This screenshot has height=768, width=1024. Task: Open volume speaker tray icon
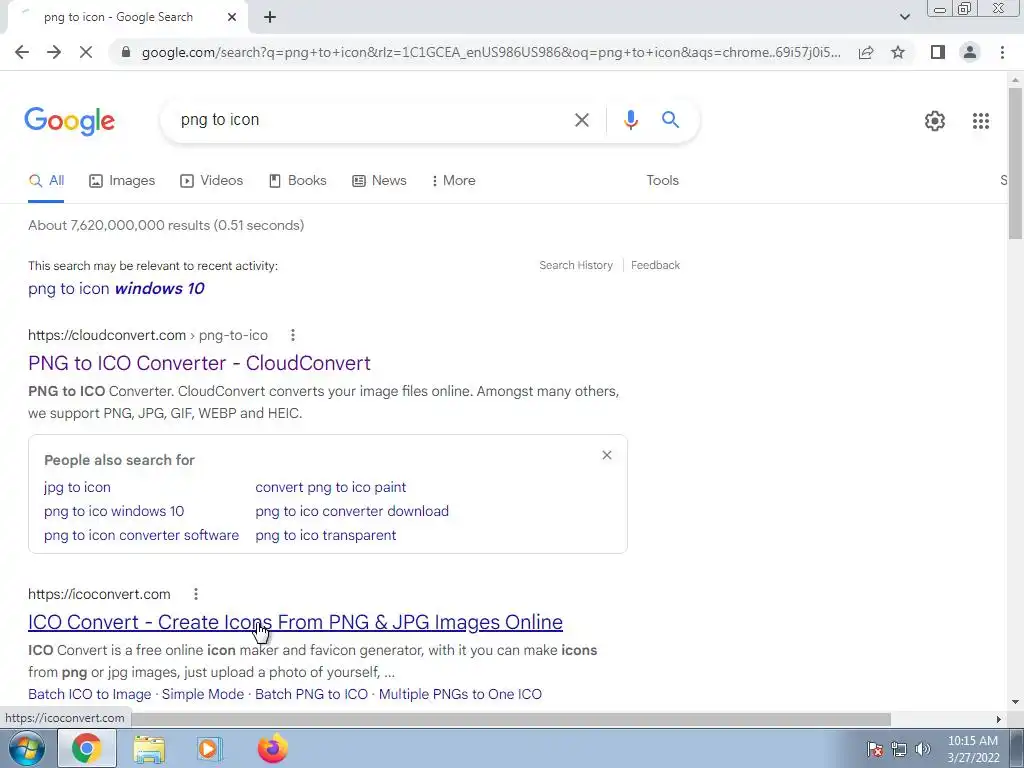click(922, 749)
